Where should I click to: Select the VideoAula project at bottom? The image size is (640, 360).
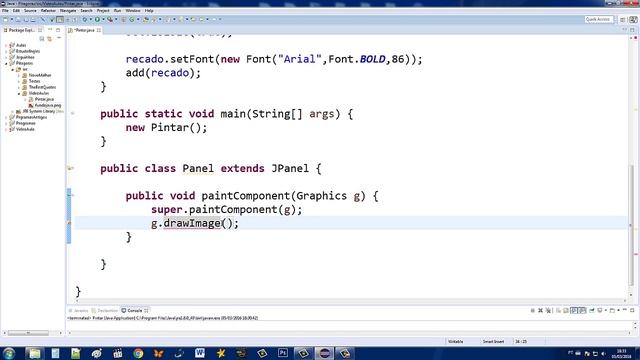coord(25,129)
